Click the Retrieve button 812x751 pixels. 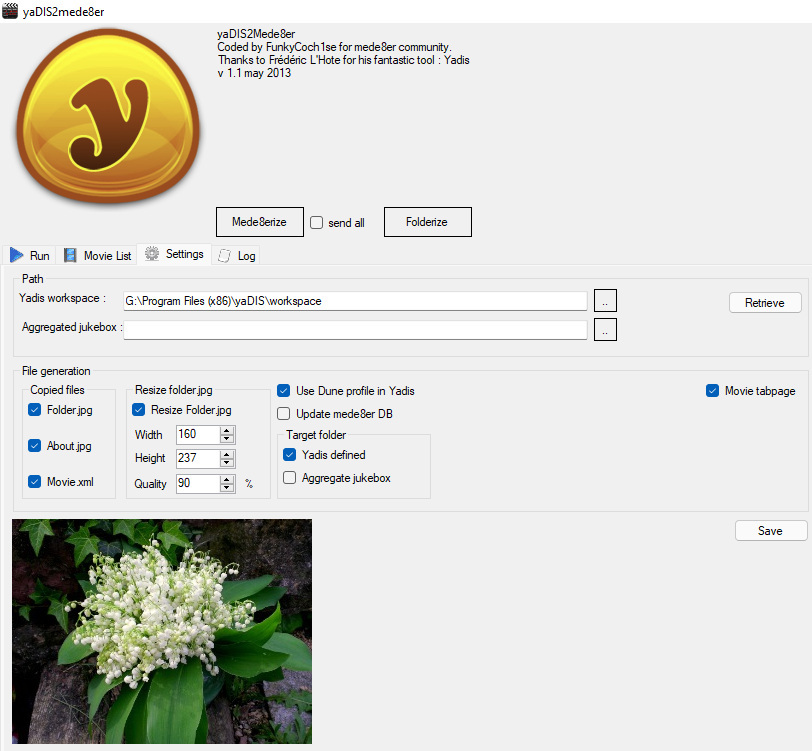pos(765,302)
